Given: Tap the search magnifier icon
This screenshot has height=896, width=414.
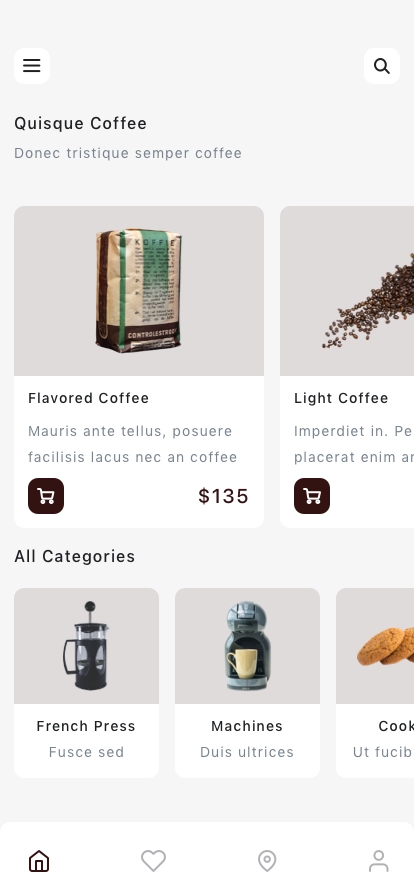Looking at the screenshot, I should click(x=382, y=66).
